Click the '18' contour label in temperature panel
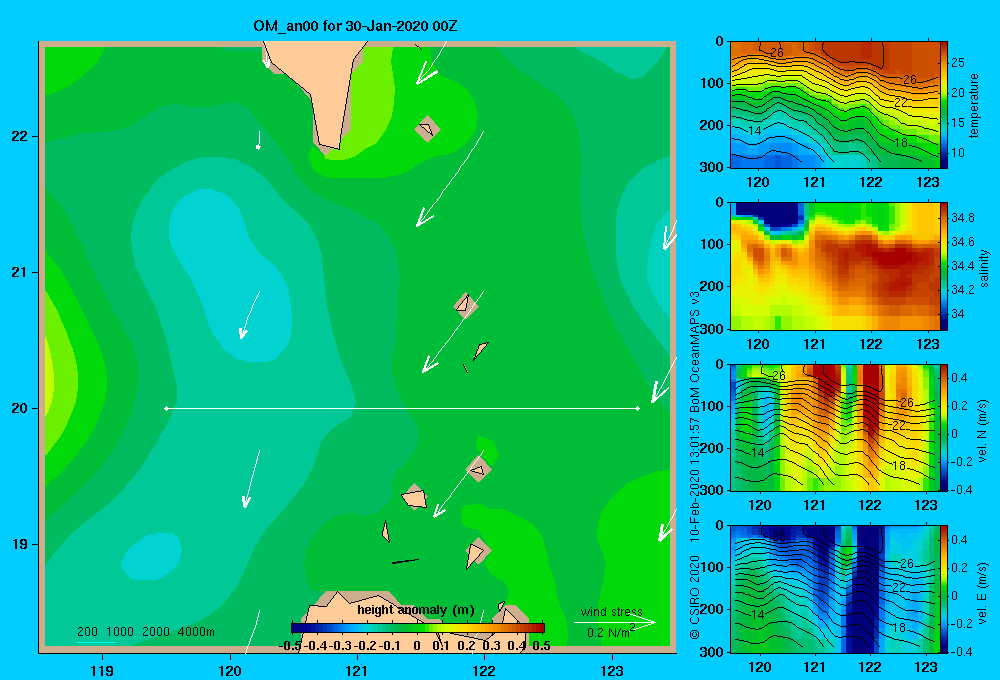 click(x=901, y=142)
